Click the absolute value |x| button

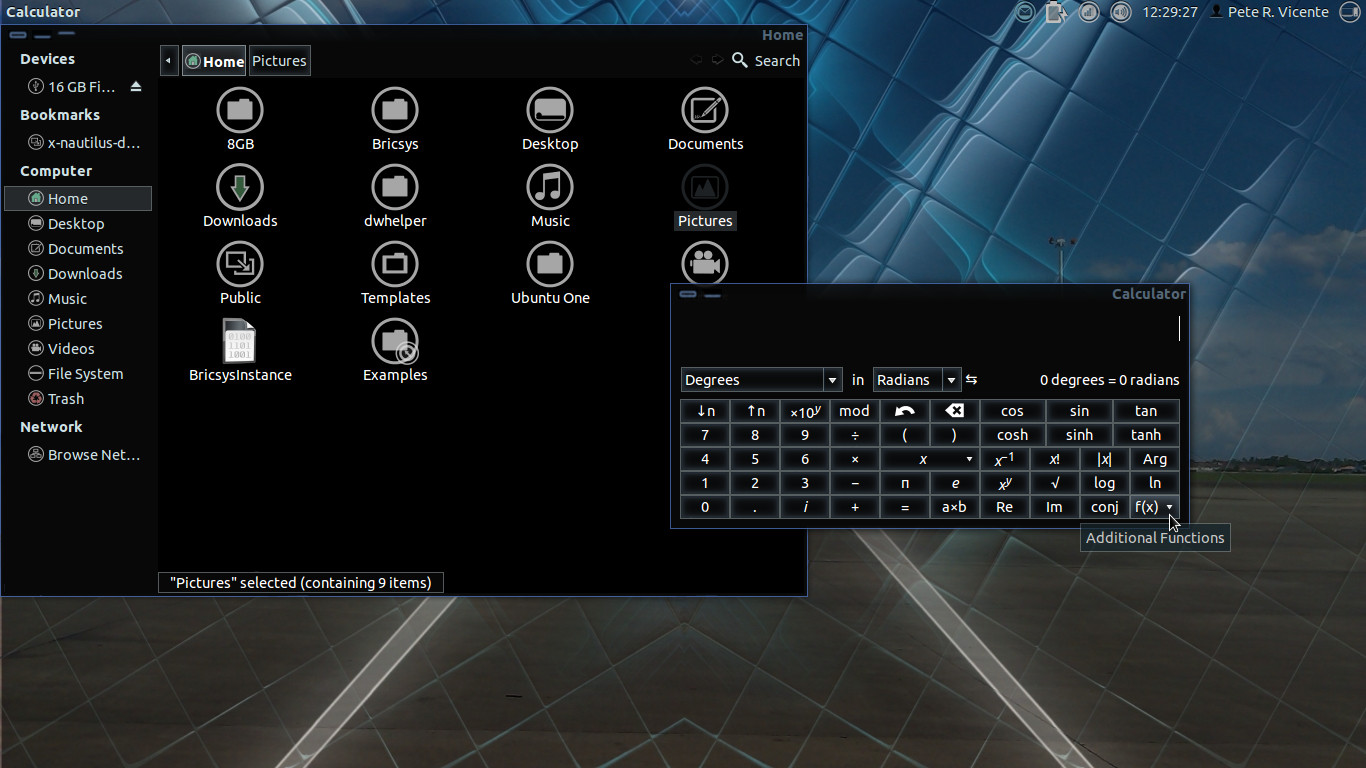click(1105, 459)
